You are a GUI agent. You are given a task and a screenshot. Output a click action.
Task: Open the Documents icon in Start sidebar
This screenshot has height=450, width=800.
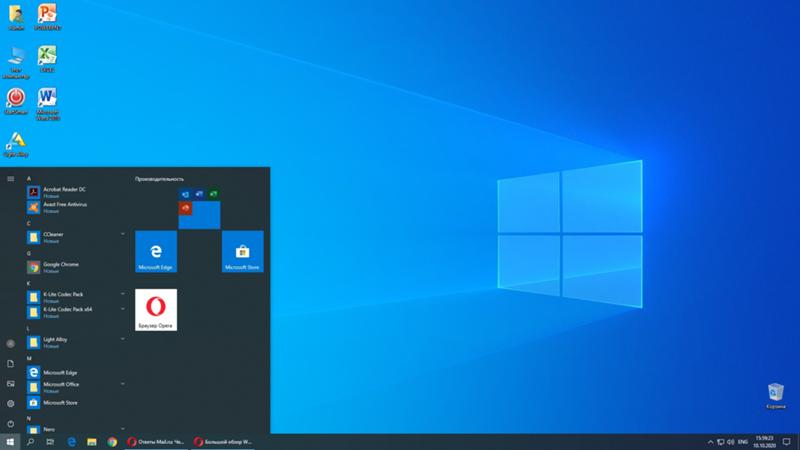click(x=11, y=364)
